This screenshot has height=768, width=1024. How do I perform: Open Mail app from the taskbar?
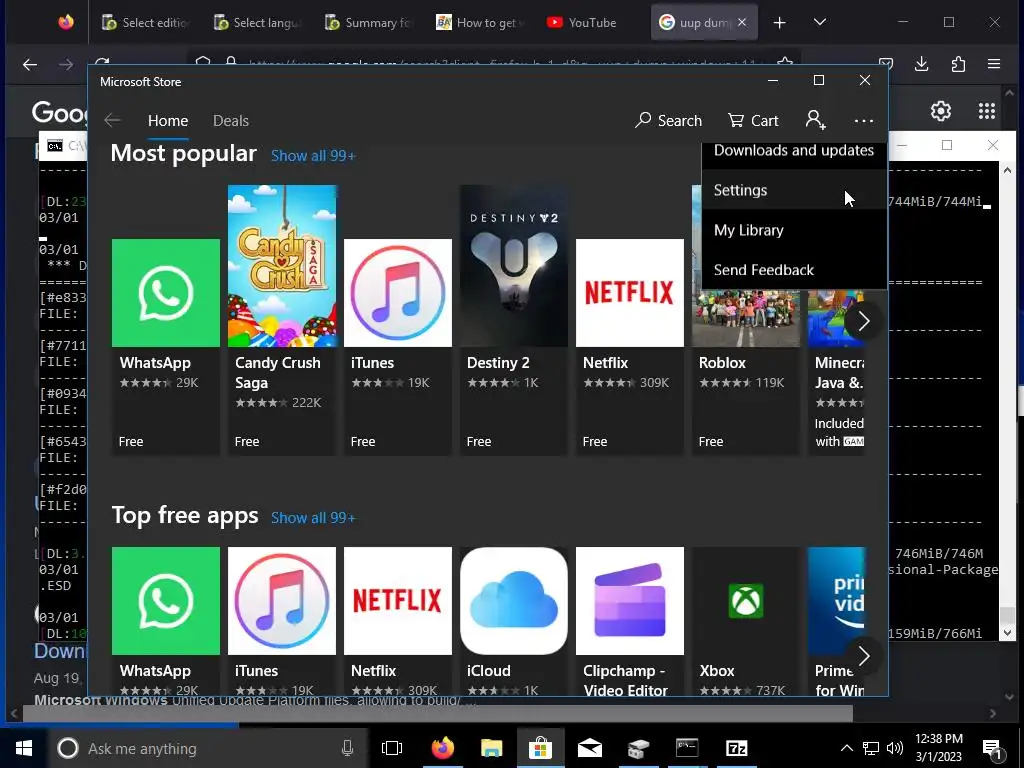click(589, 748)
